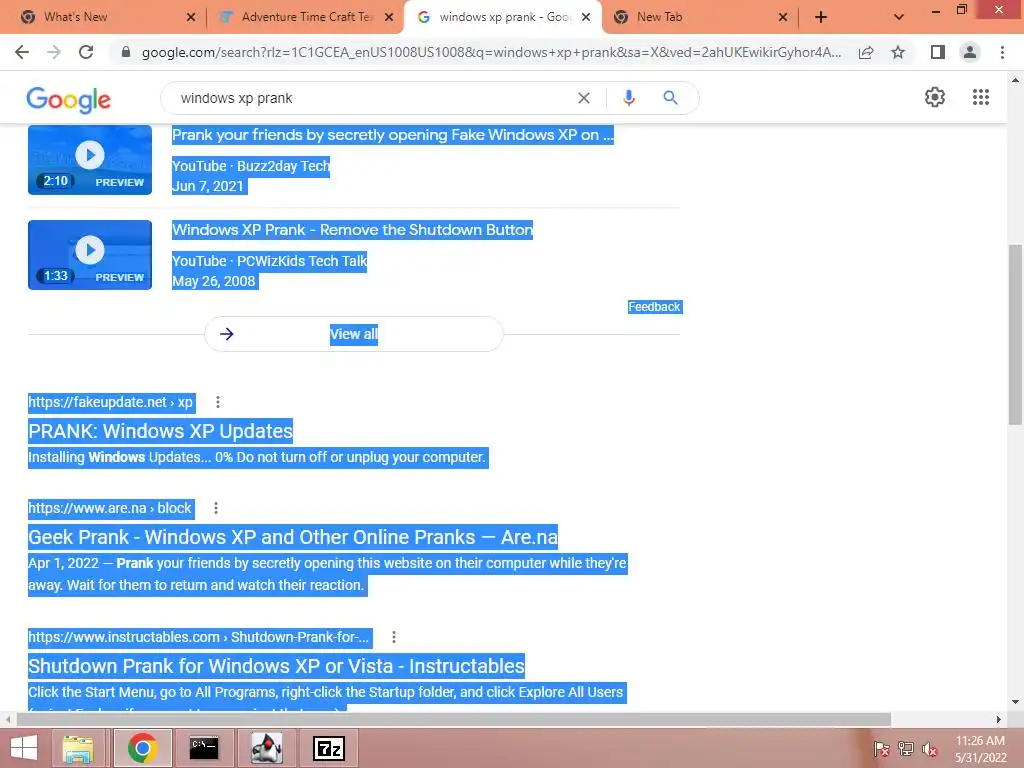View the site lock icon info
This screenshot has width=1024, height=768.
126,52
